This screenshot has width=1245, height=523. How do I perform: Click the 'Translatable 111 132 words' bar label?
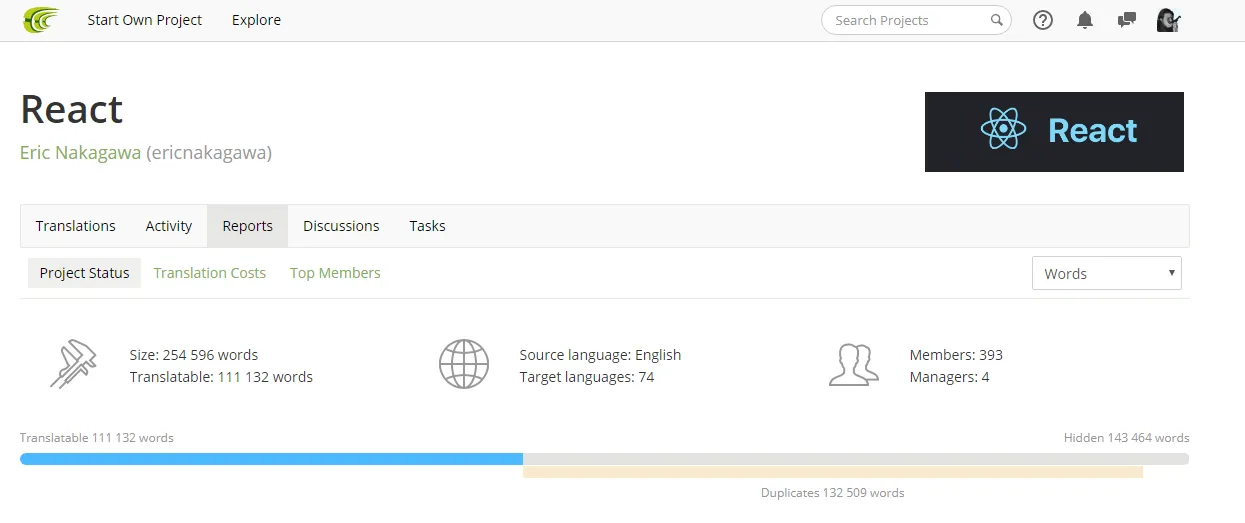point(97,438)
